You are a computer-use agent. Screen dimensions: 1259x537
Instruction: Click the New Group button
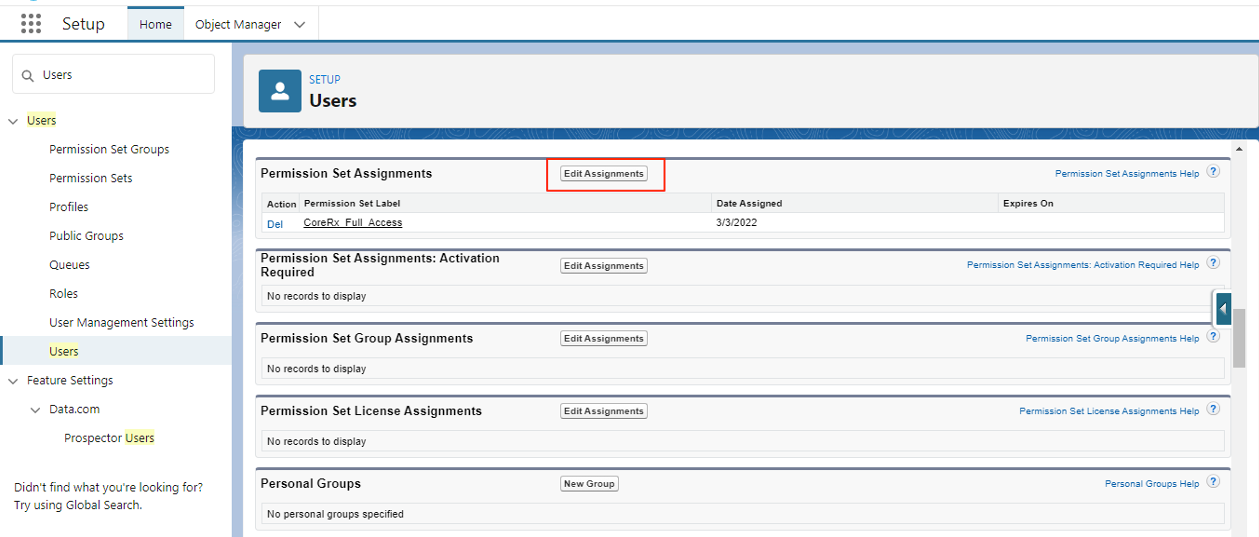coord(589,484)
